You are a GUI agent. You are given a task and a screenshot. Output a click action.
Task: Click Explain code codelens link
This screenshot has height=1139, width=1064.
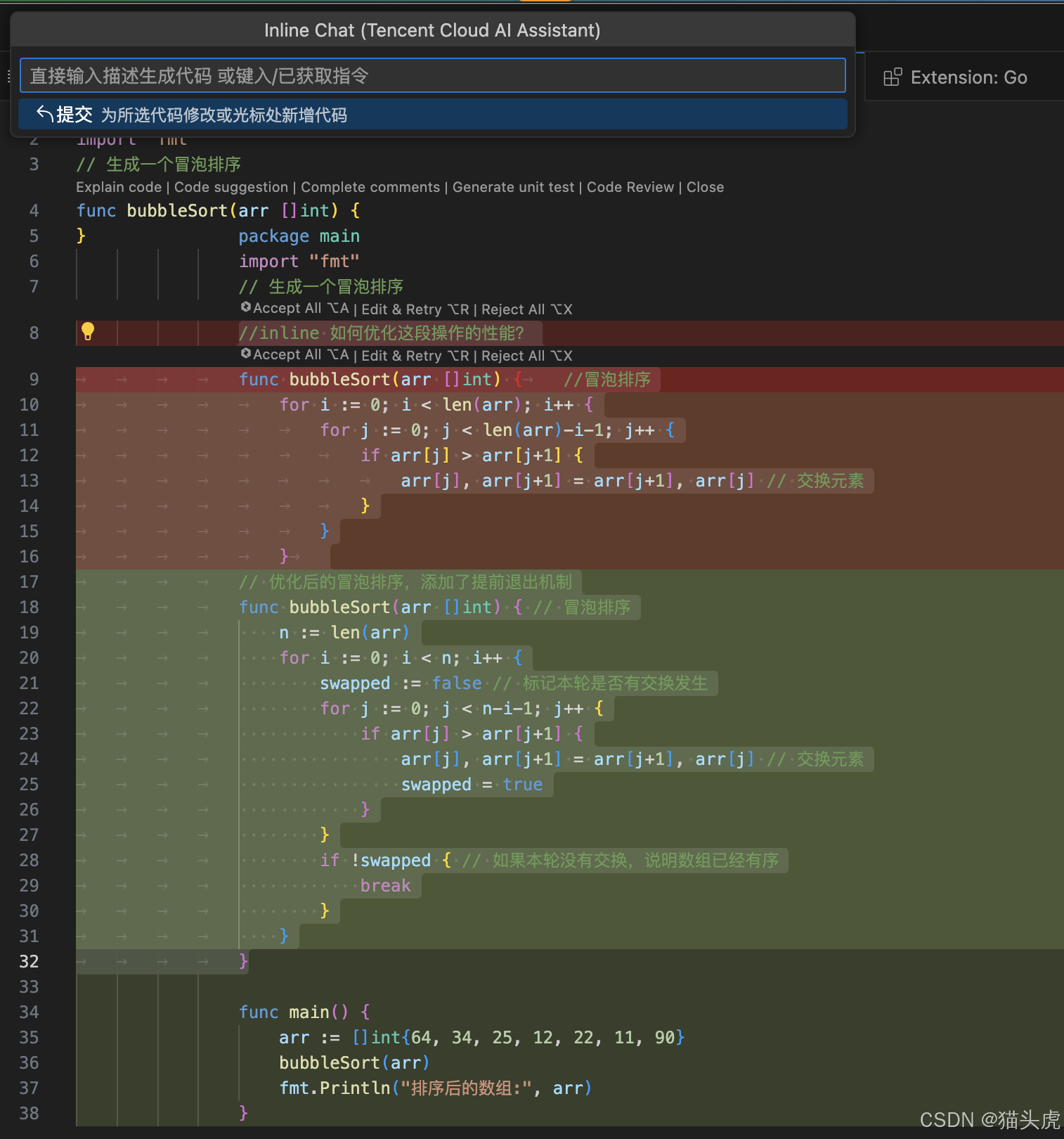tap(119, 187)
